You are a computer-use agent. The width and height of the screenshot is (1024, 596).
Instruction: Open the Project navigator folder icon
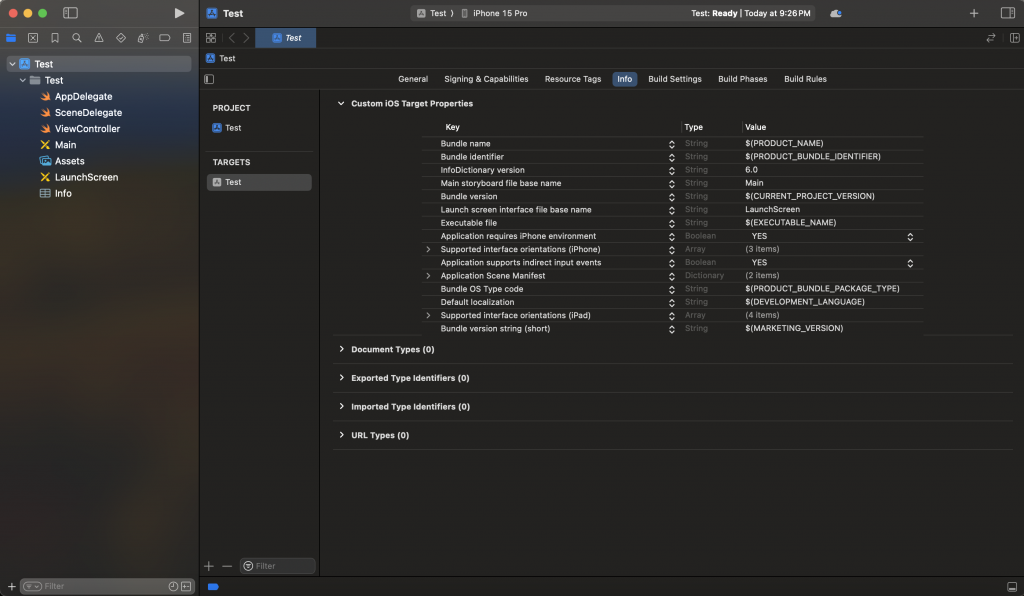11,38
